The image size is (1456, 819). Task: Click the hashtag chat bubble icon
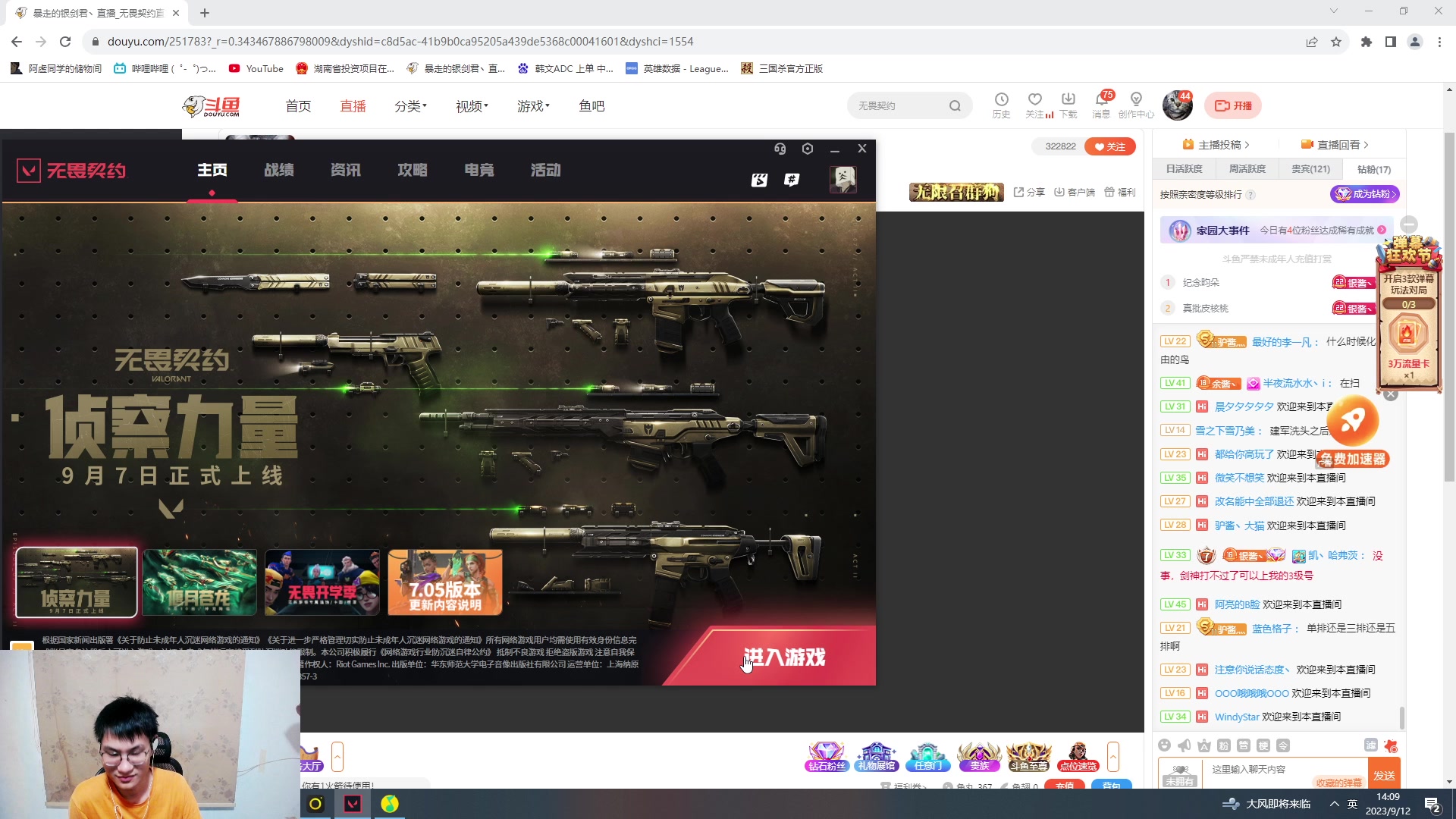click(792, 180)
